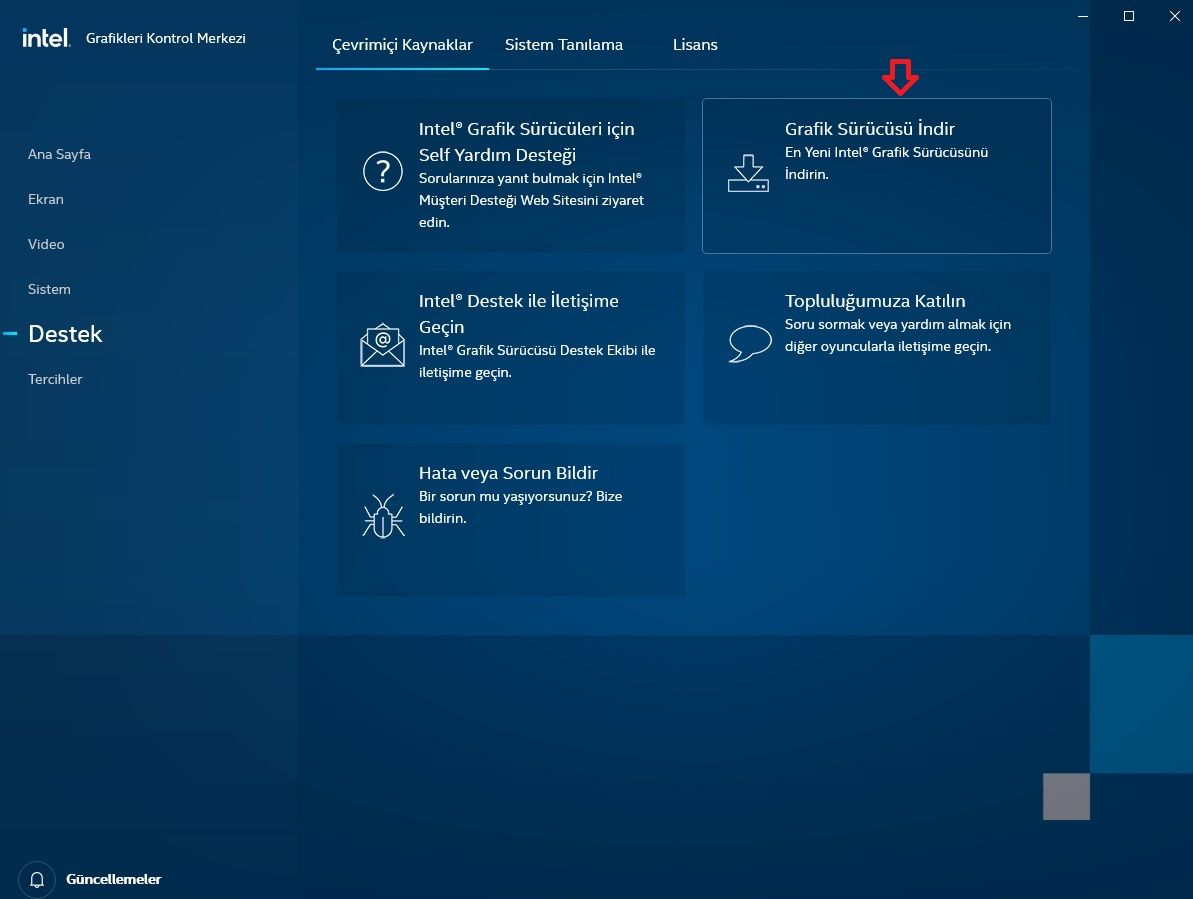1193x899 pixels.
Task: Minimize the Intel control center window
Action: coord(1083,16)
